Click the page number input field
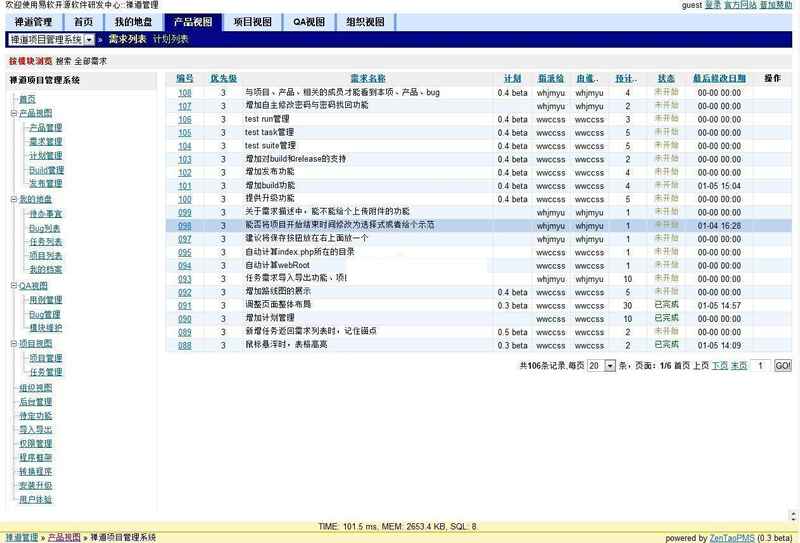Viewport: 800px width, 543px height. 762,367
